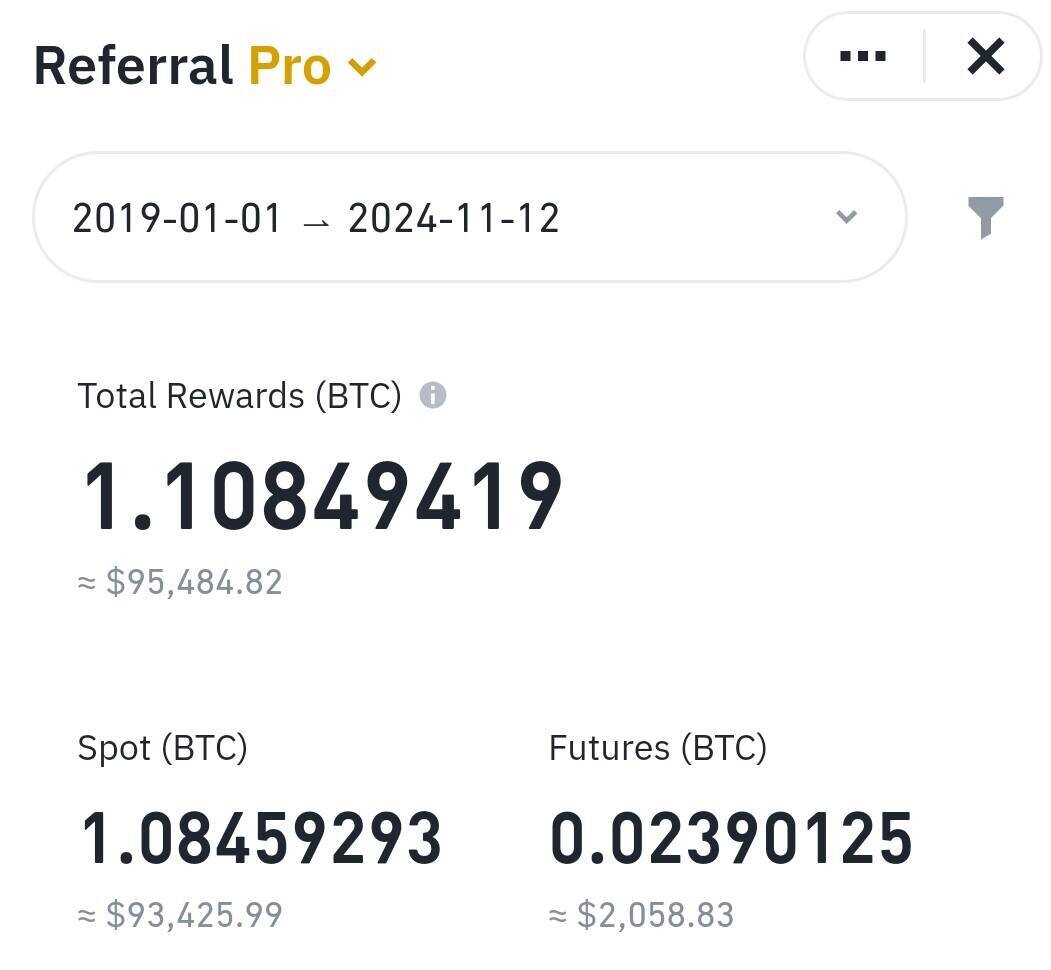Open the three-dot more options menu
This screenshot has width=1051, height=970.
tap(862, 57)
